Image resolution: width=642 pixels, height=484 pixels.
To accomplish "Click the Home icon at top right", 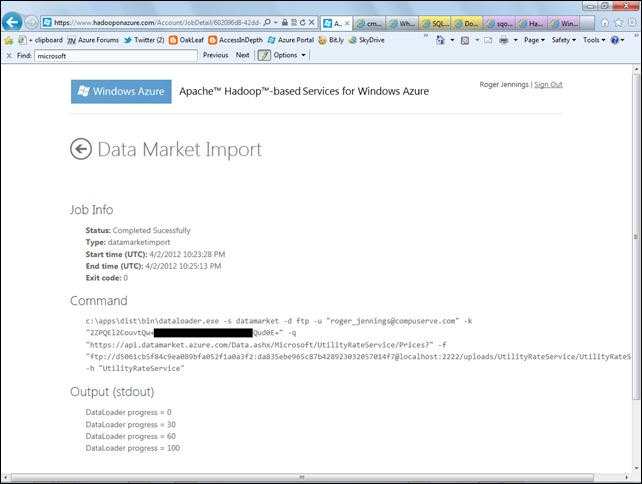I will (x=605, y=23).
